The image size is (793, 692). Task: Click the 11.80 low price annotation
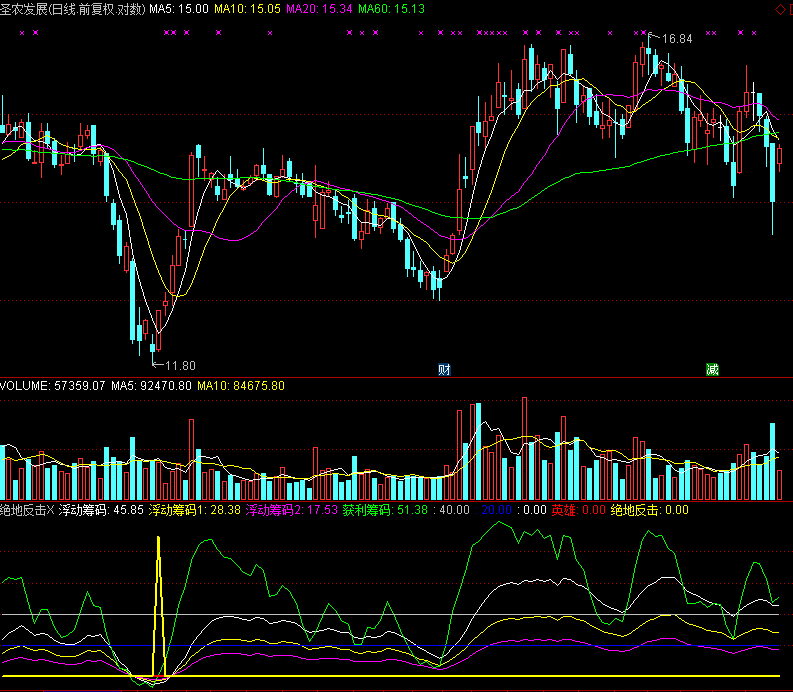tap(180, 365)
